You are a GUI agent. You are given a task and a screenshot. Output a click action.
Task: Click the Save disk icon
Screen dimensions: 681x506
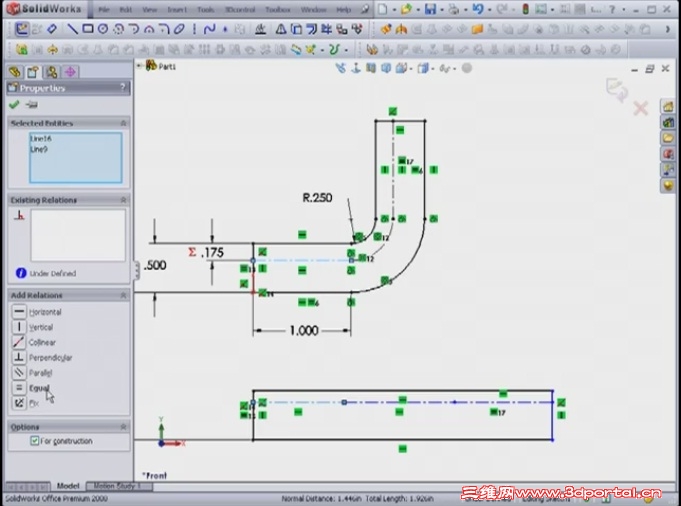coord(430,9)
